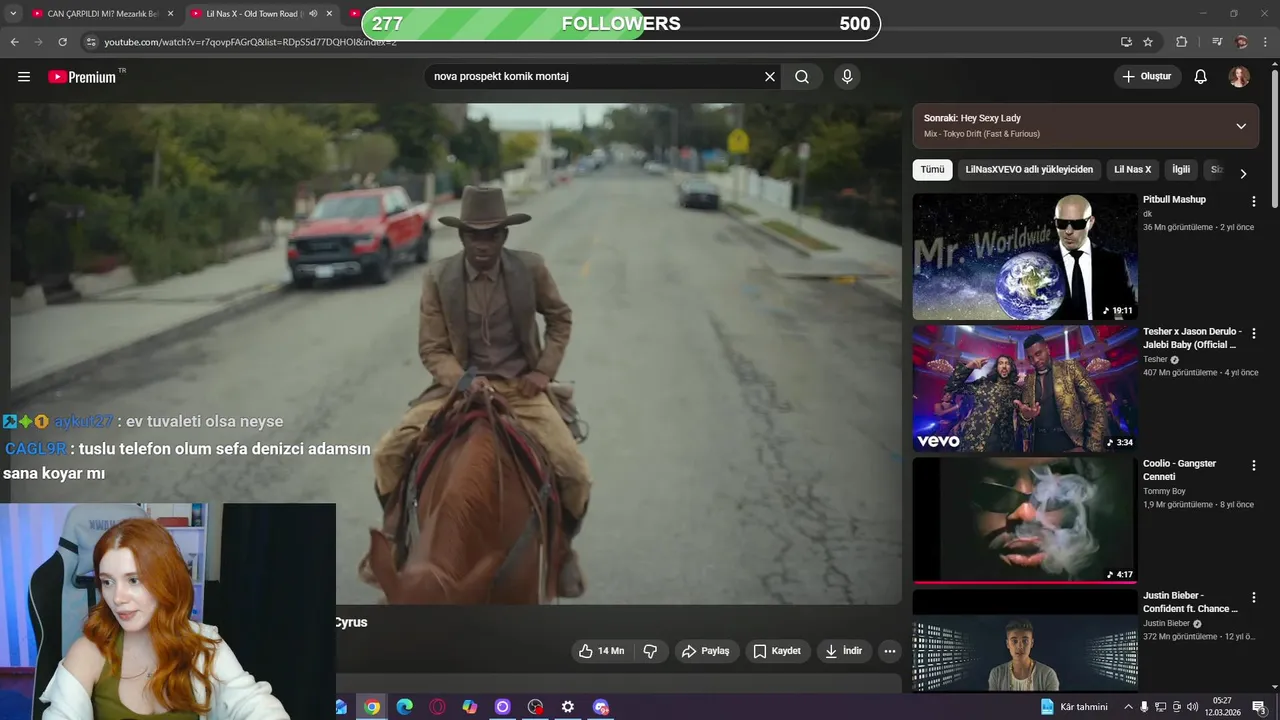Open Discord from the taskbar
The width and height of the screenshot is (1280, 720).
pyautogui.click(x=601, y=707)
